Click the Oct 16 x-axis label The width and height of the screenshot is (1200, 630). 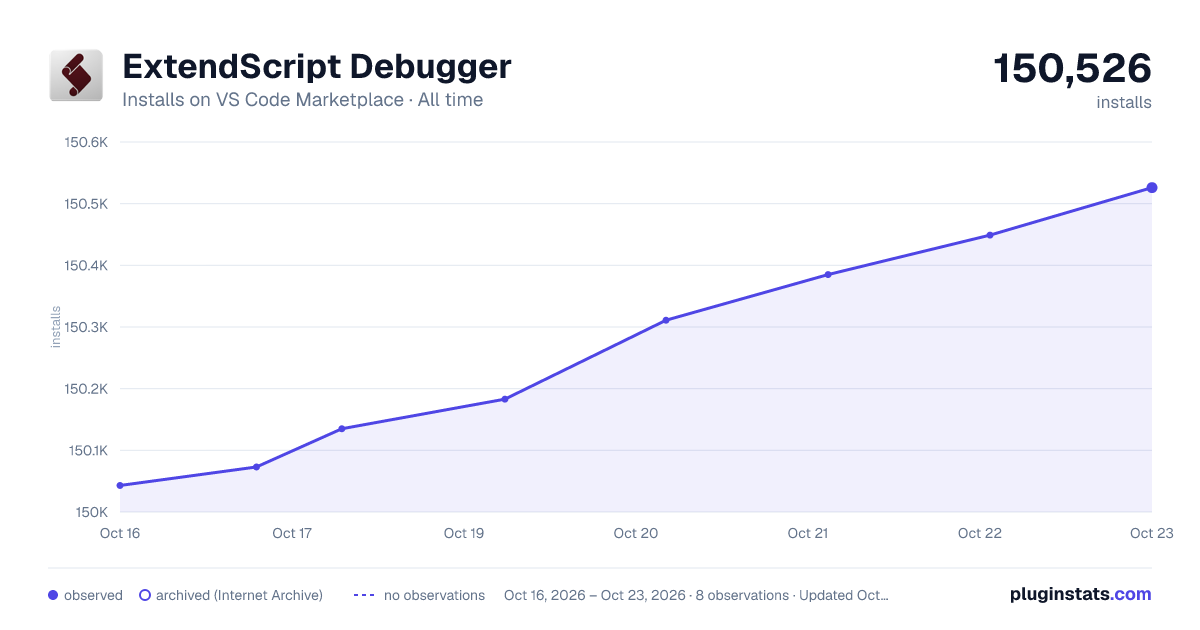pyautogui.click(x=120, y=533)
